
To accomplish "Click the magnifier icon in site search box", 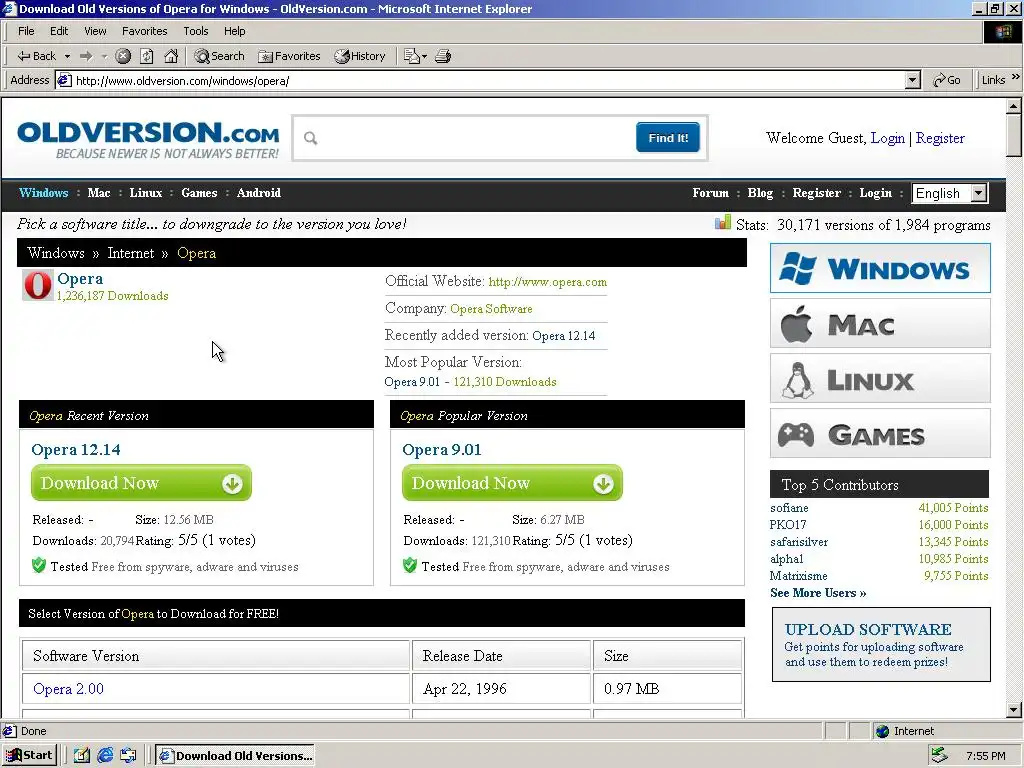I will coord(311,138).
